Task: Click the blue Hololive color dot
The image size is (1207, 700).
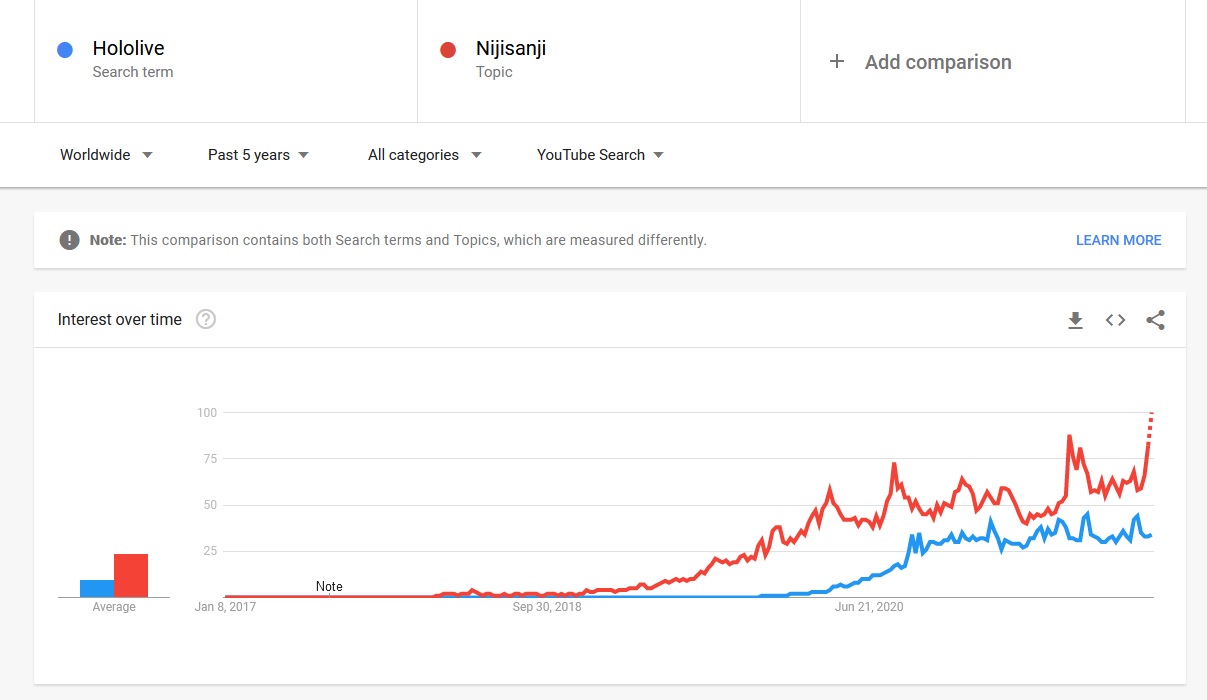Action: [x=65, y=49]
